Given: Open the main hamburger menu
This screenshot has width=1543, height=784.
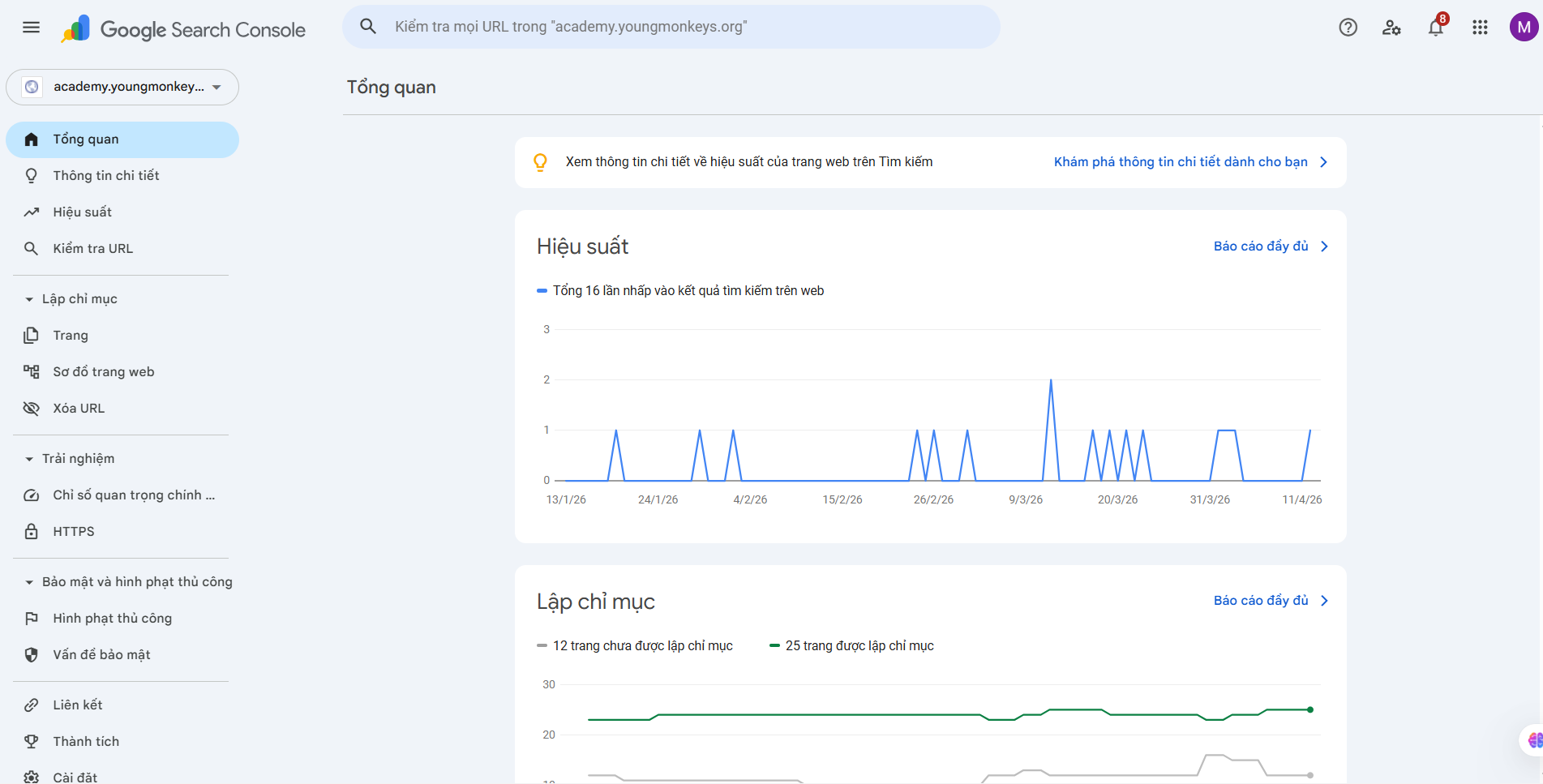Looking at the screenshot, I should (31, 28).
